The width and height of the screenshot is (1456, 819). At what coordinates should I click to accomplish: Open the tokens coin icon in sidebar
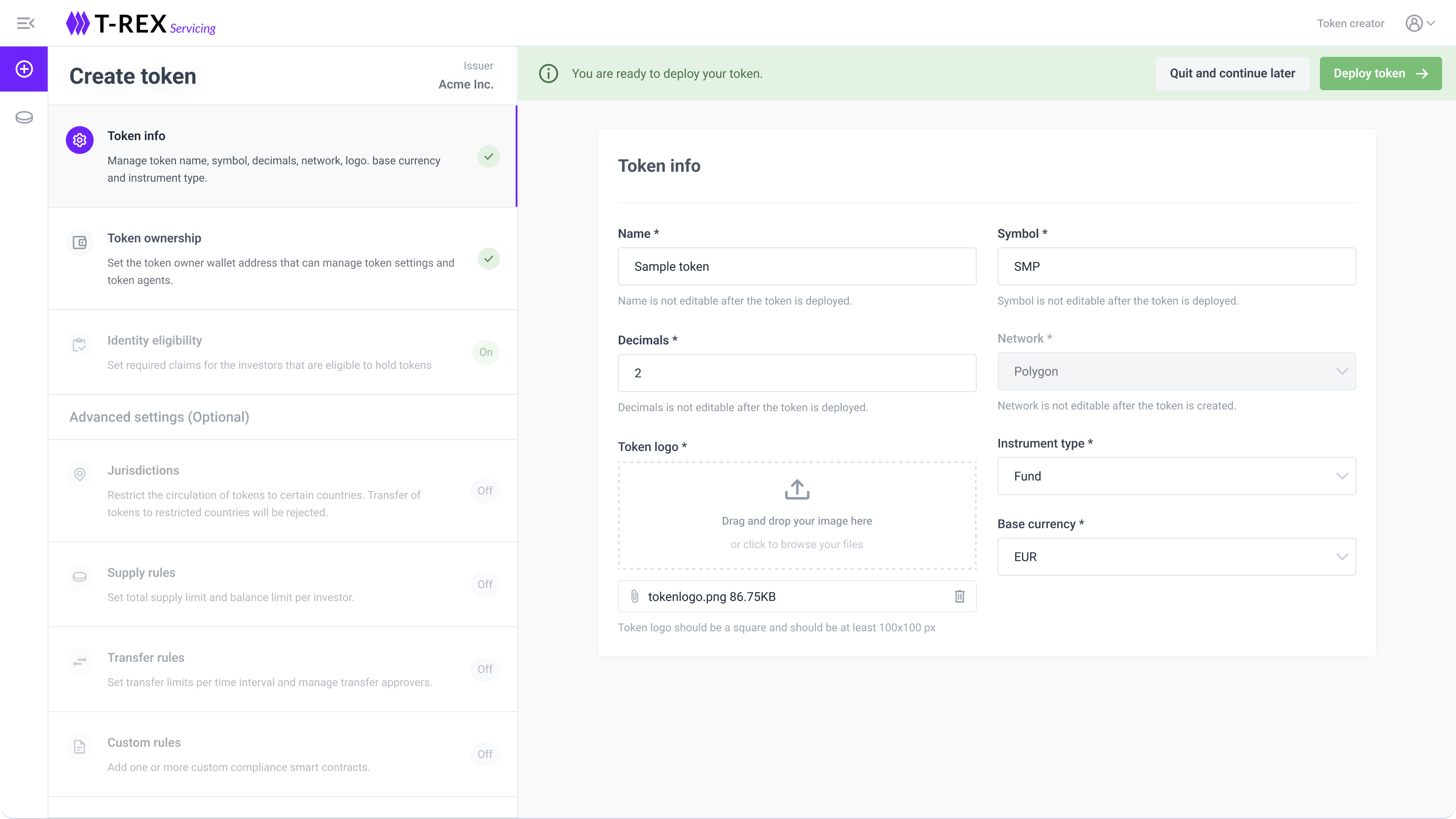(24, 117)
